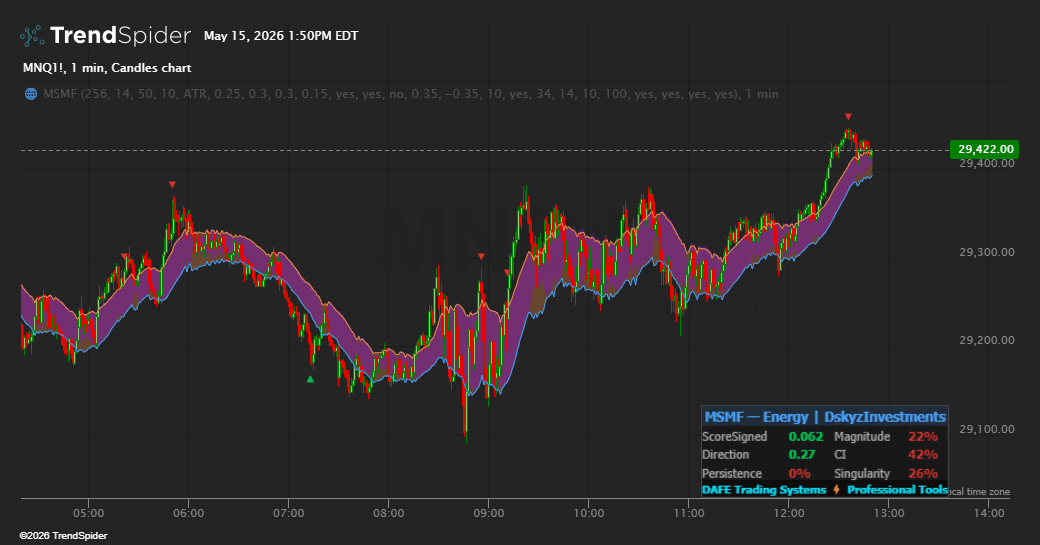Click the TrendSpider wordmark

click(120, 36)
